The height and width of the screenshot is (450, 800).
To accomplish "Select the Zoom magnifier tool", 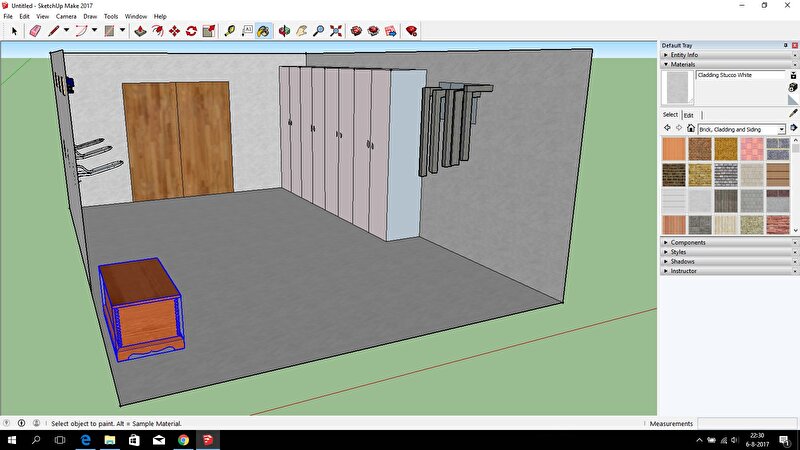I will pos(318,31).
